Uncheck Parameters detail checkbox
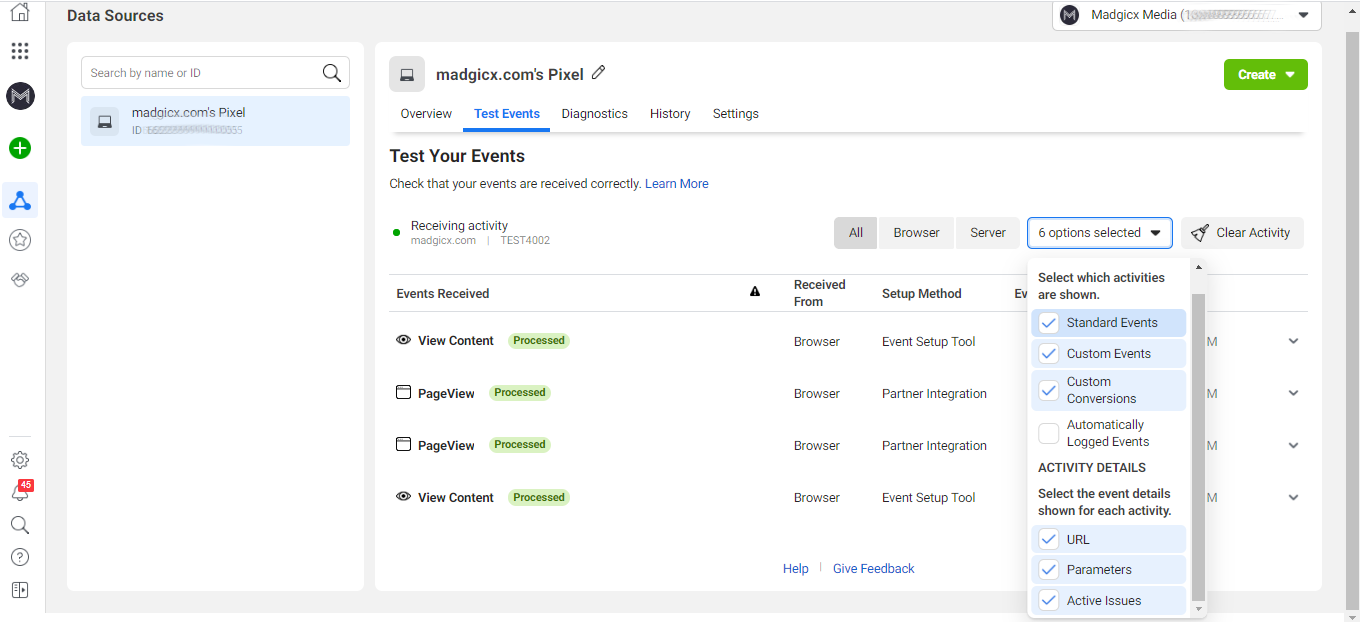Viewport: 1360px width, 622px height. (1049, 570)
